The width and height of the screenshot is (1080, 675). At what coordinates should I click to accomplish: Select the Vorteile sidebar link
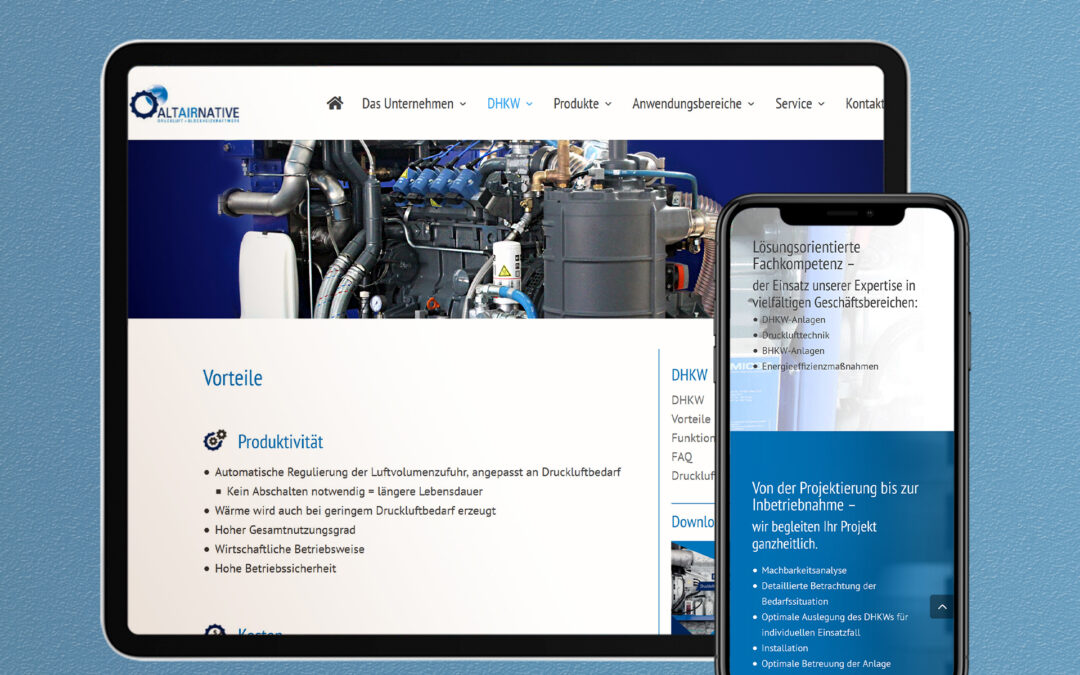click(691, 419)
